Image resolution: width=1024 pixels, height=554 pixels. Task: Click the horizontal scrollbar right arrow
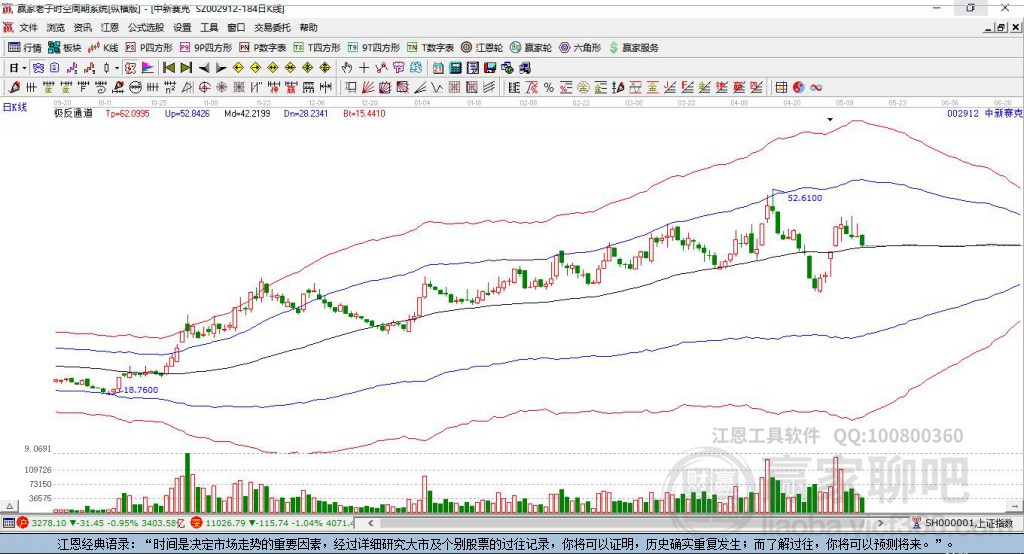(880, 523)
